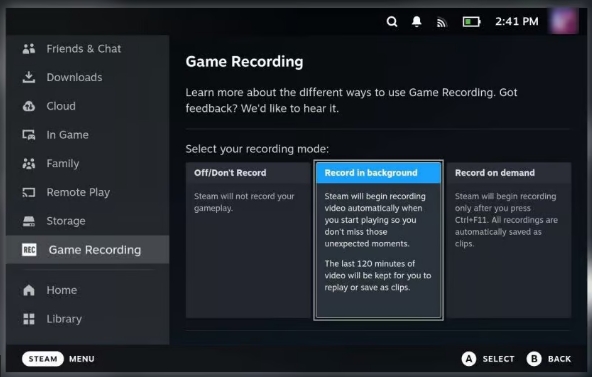This screenshot has height=377, width=592.
Task: Select Game Recording in sidebar
Action: (x=88, y=249)
